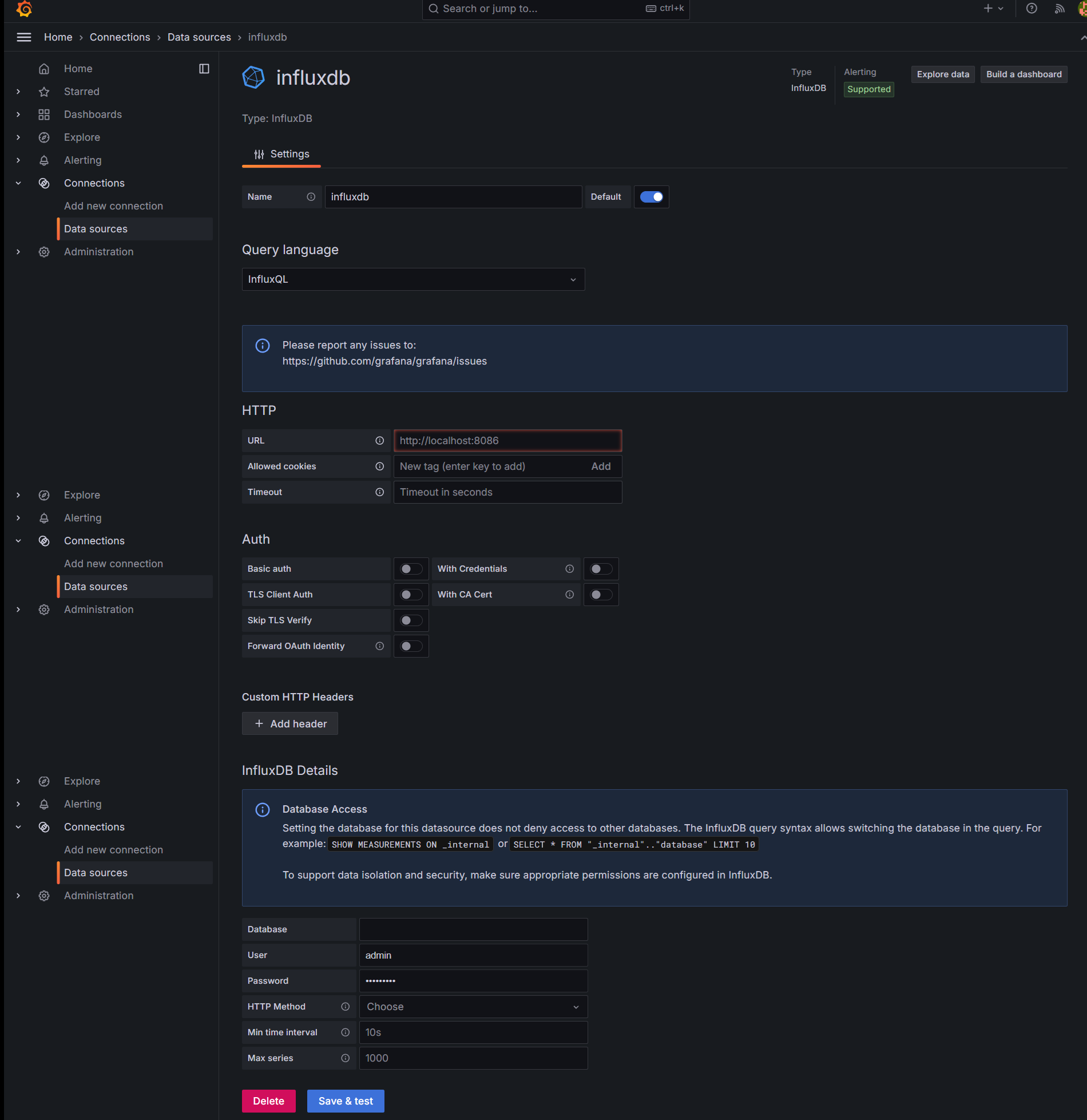
Task: Click the Min time interval info icon
Action: pyautogui.click(x=346, y=1032)
